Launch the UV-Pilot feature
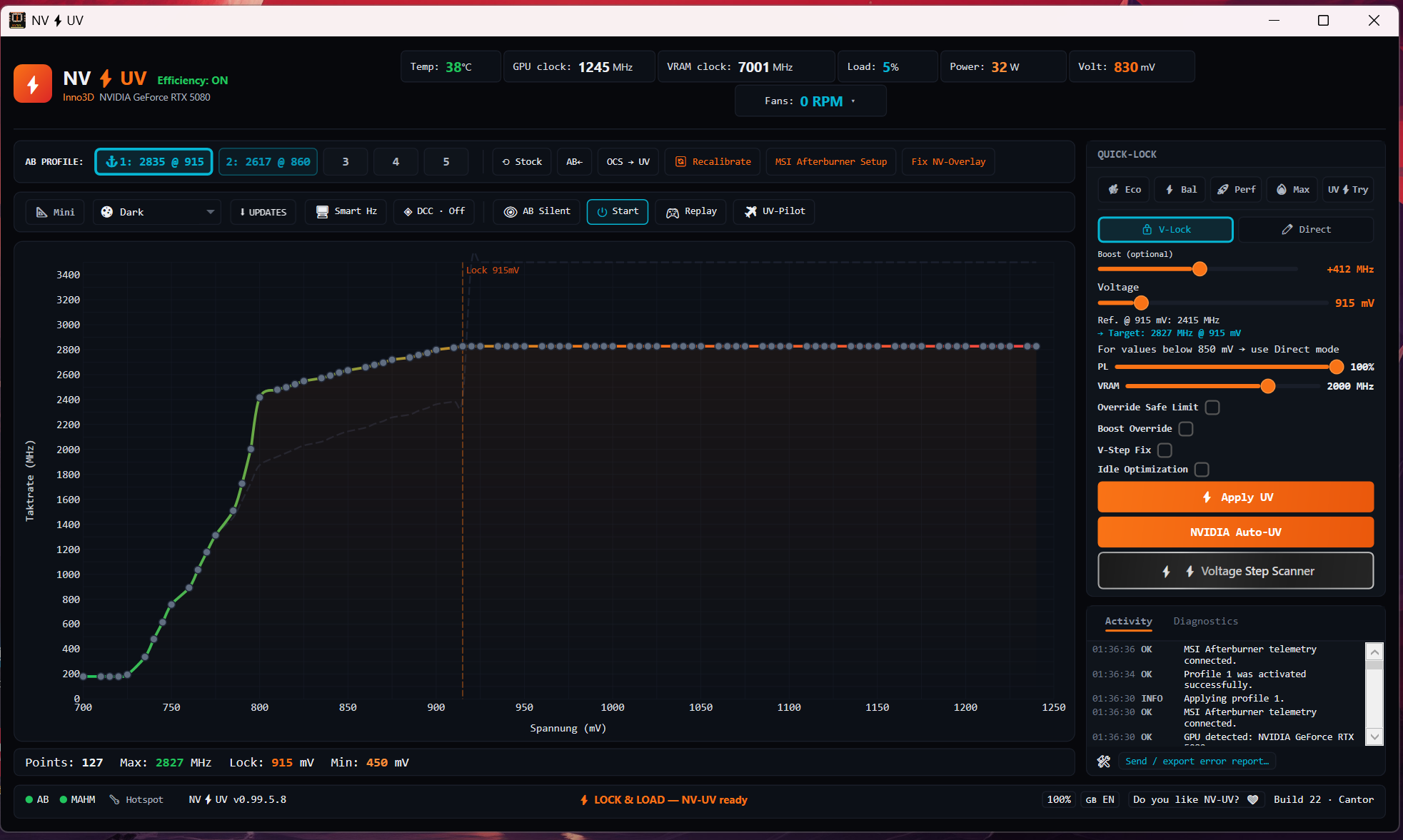 click(x=774, y=211)
